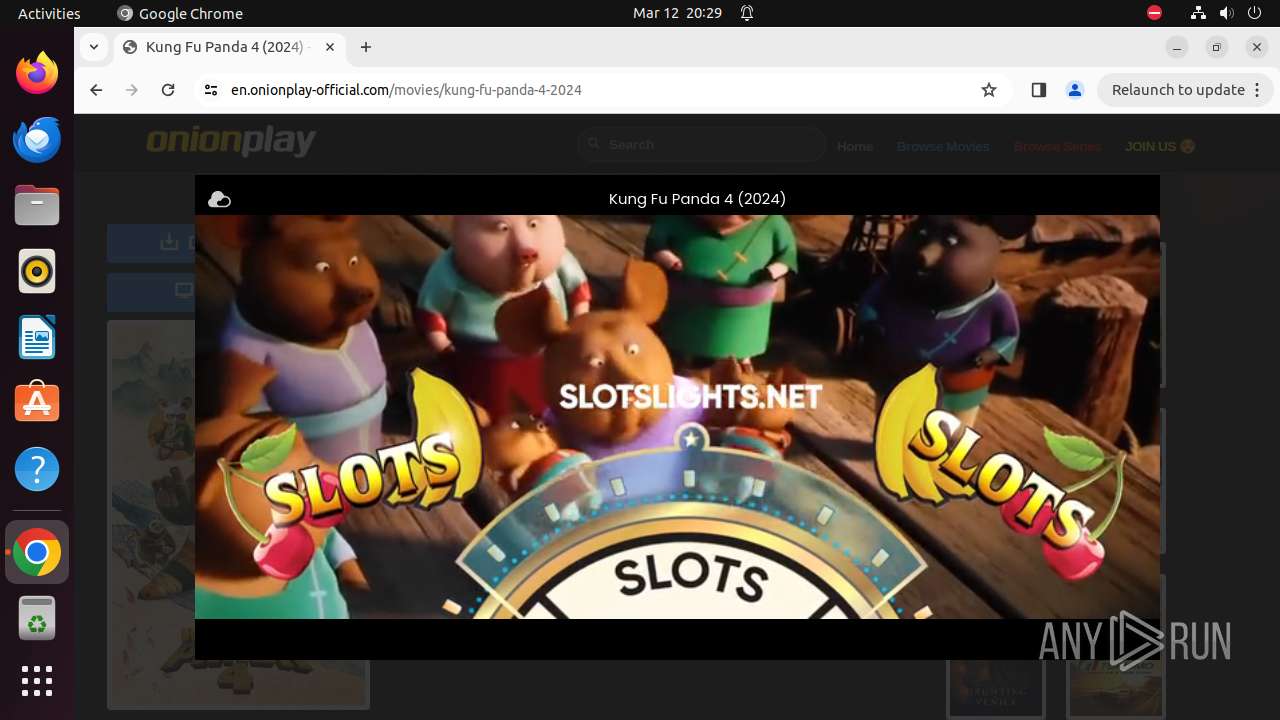
Task: Open Browse Movies menu link
Action: point(943,146)
